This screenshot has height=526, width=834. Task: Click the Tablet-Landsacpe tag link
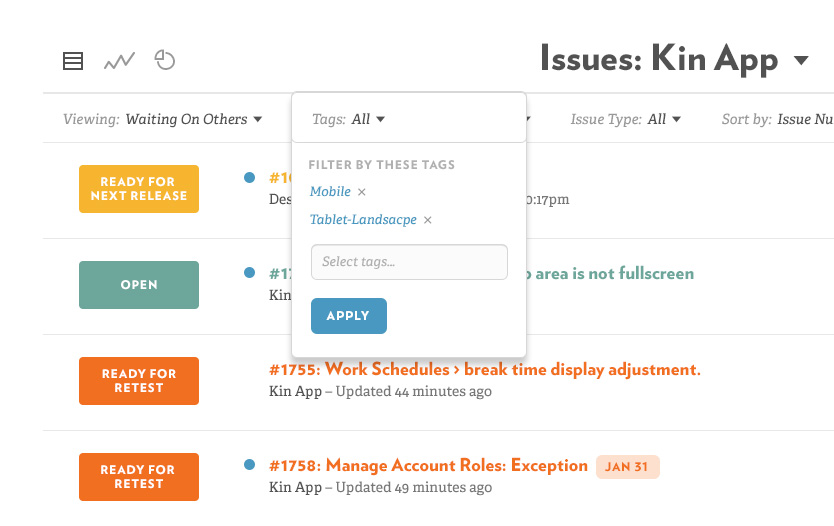tap(363, 220)
